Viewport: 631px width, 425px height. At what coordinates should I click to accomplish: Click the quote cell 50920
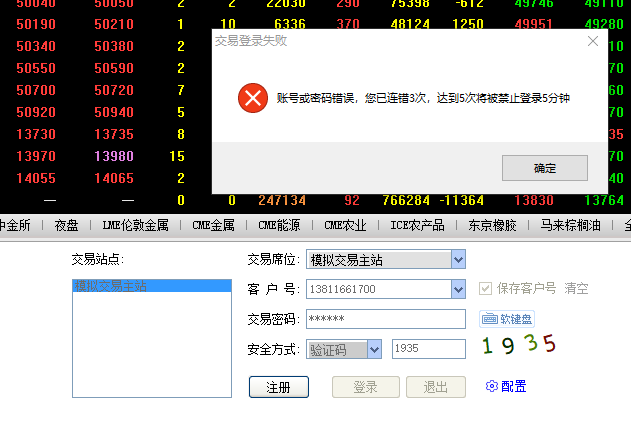point(36,112)
